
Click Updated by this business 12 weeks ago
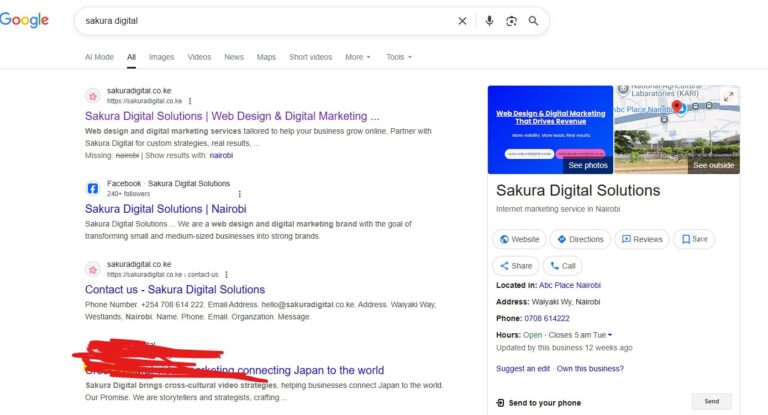(x=564, y=348)
